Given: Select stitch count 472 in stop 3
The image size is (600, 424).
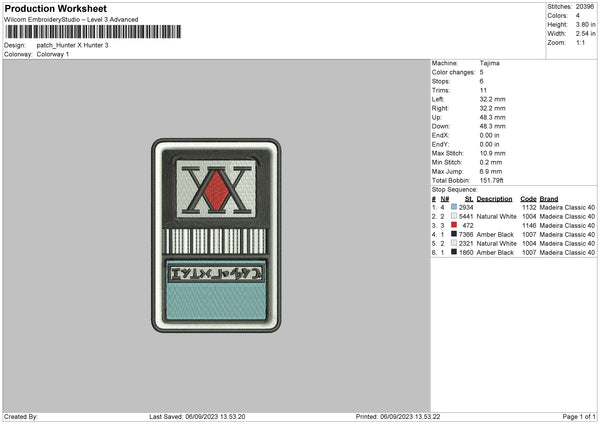Looking at the screenshot, I should click(468, 225).
